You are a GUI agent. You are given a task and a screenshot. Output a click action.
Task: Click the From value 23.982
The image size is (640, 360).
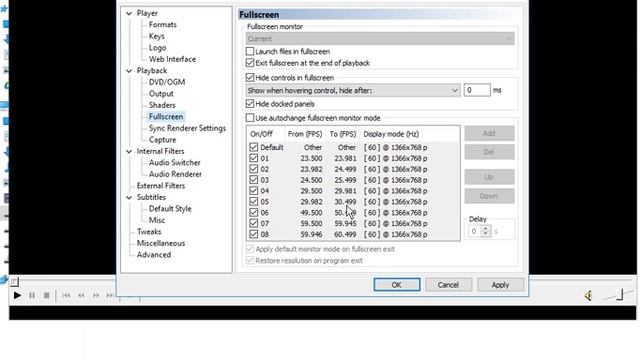[311, 169]
